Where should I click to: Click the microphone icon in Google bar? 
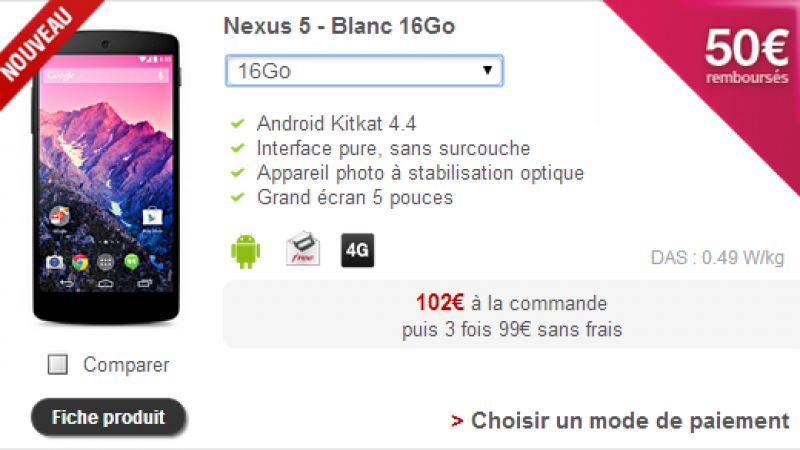pyautogui.click(x=160, y=76)
